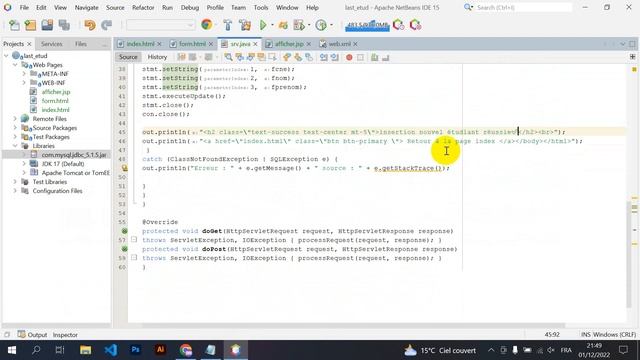Image resolution: width=640 pixels, height=360 pixels.
Task: Open the Run Project dropdown arrow
Action: [272, 25]
